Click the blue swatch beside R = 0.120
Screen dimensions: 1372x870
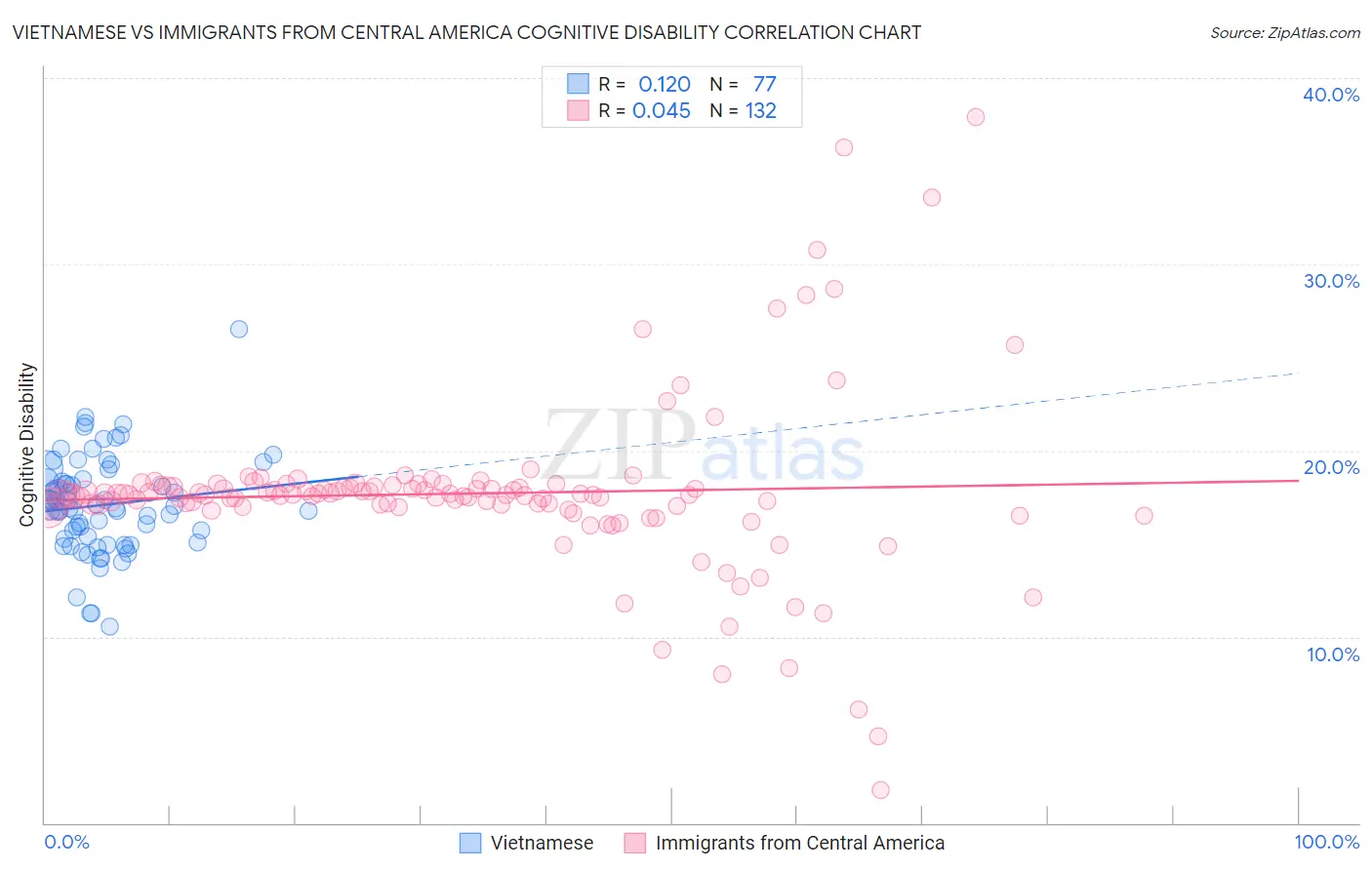(x=579, y=84)
